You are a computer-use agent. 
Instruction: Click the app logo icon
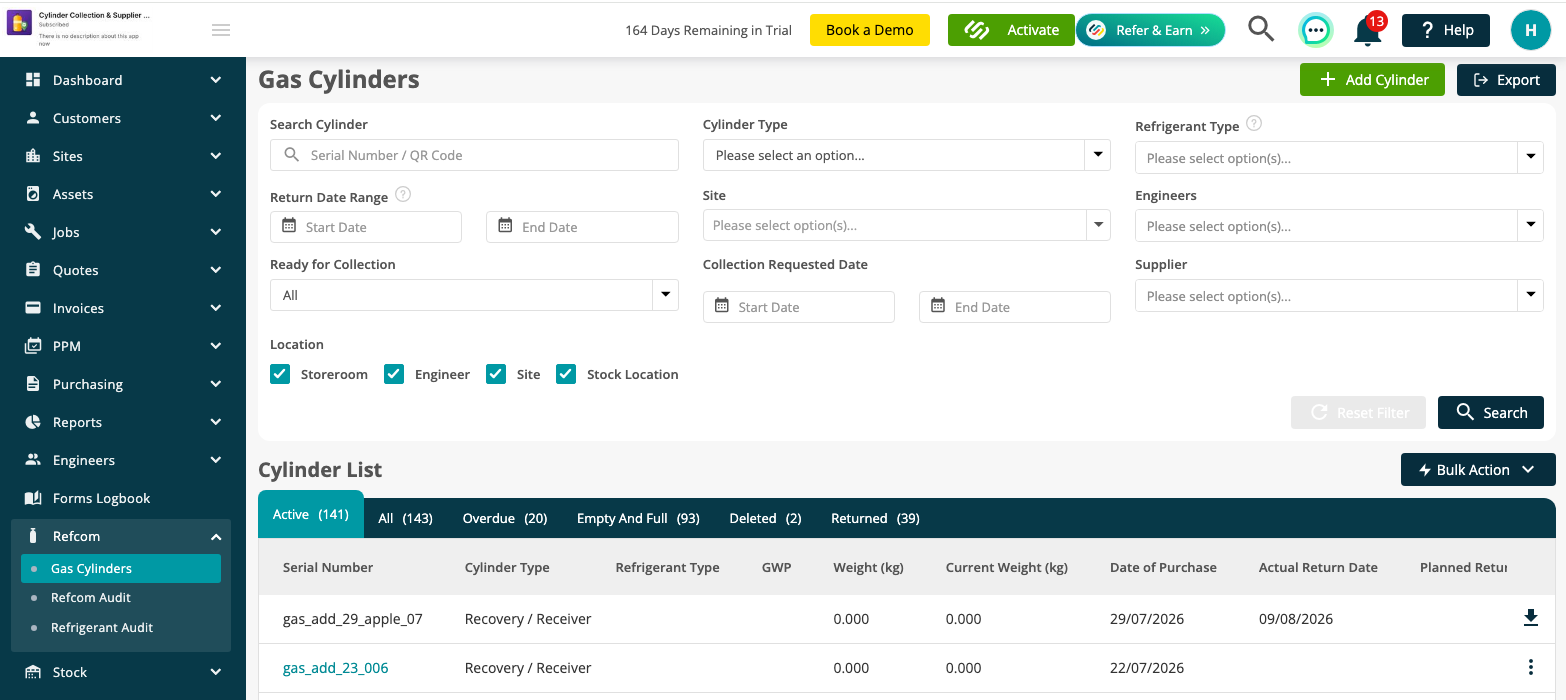point(19,23)
